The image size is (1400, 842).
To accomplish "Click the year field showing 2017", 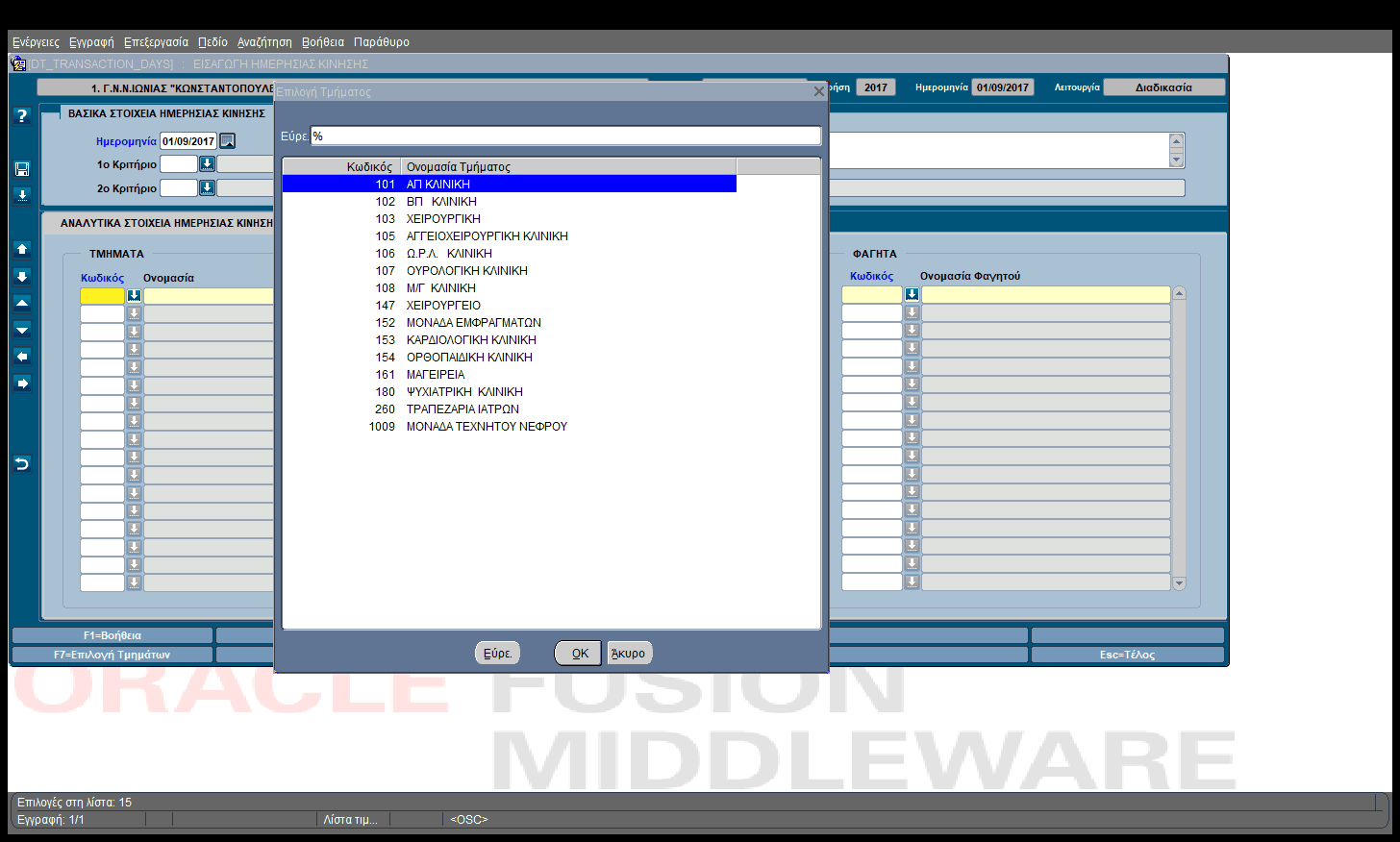I will point(876,87).
